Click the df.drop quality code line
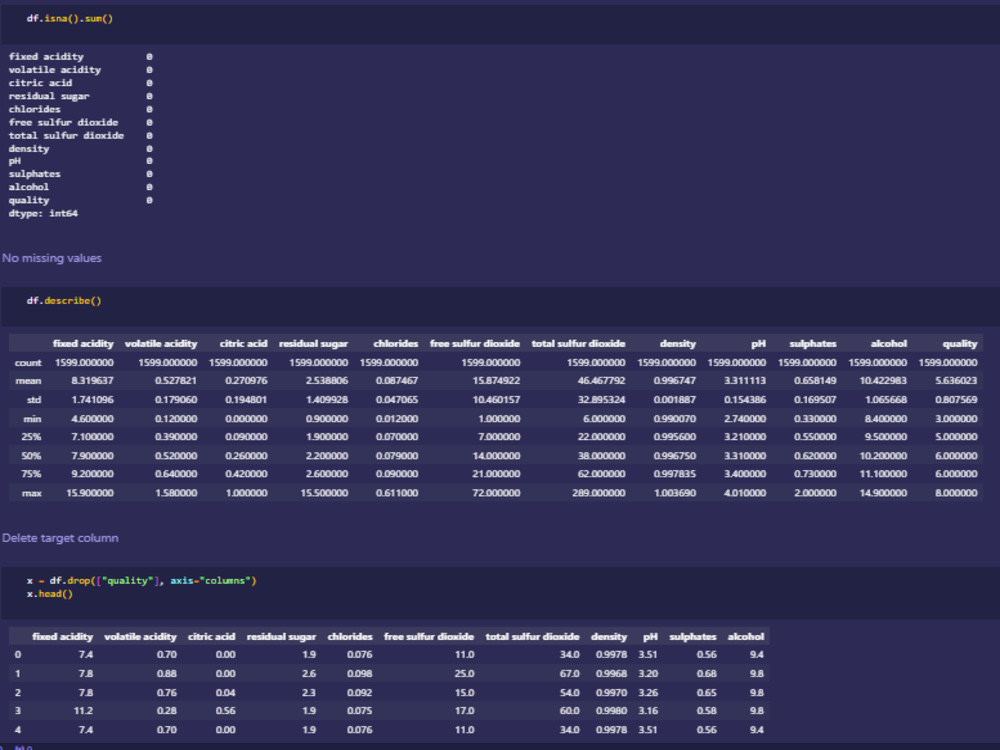Screen dimensions: 1000x750 (142, 580)
